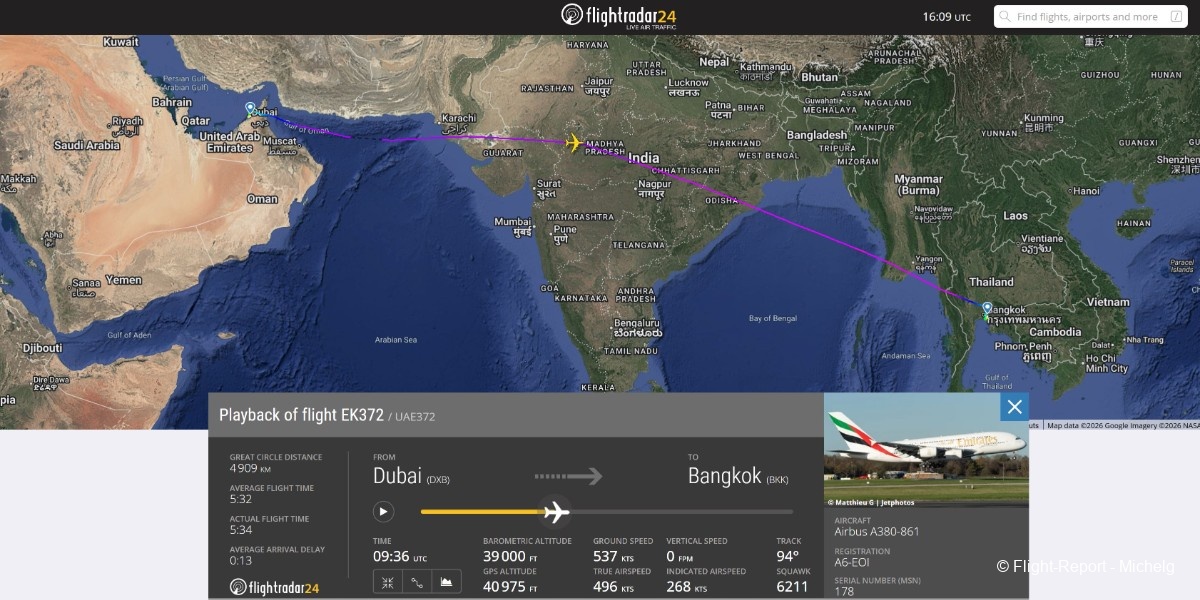Toggle the route line icon
This screenshot has width=1200, height=600.
click(x=417, y=582)
